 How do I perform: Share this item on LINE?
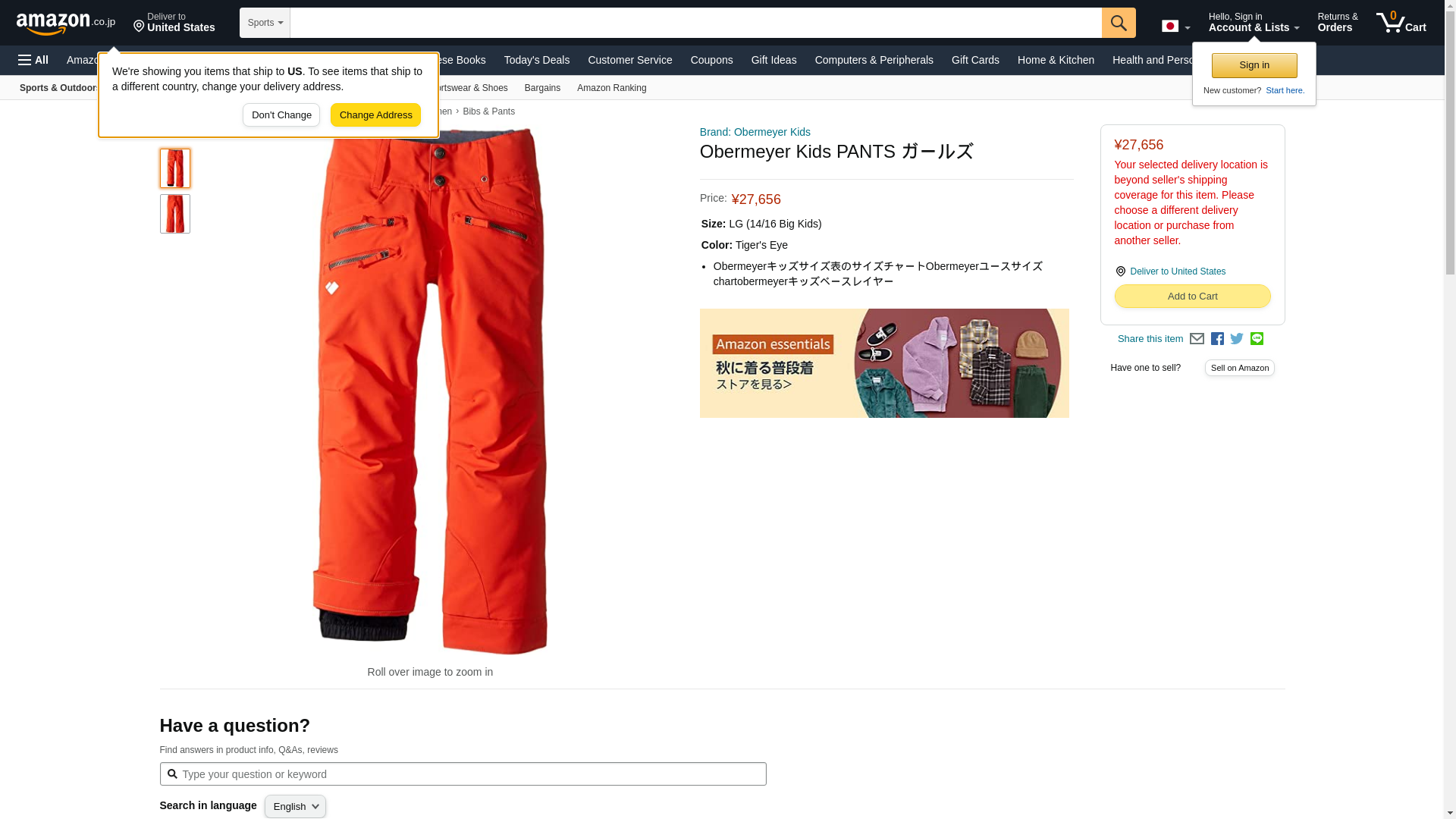1257,339
